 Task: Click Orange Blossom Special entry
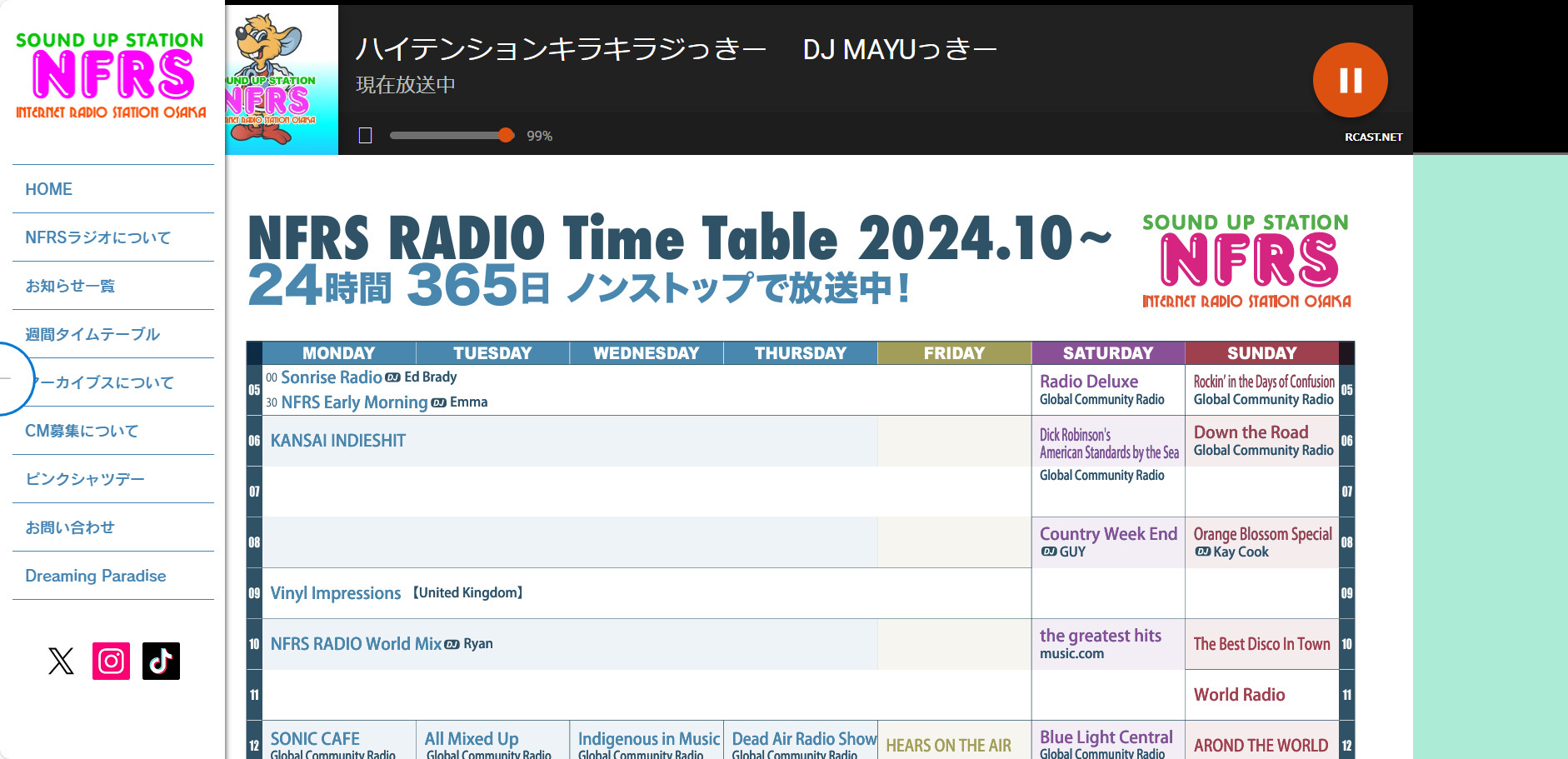pos(1262,542)
